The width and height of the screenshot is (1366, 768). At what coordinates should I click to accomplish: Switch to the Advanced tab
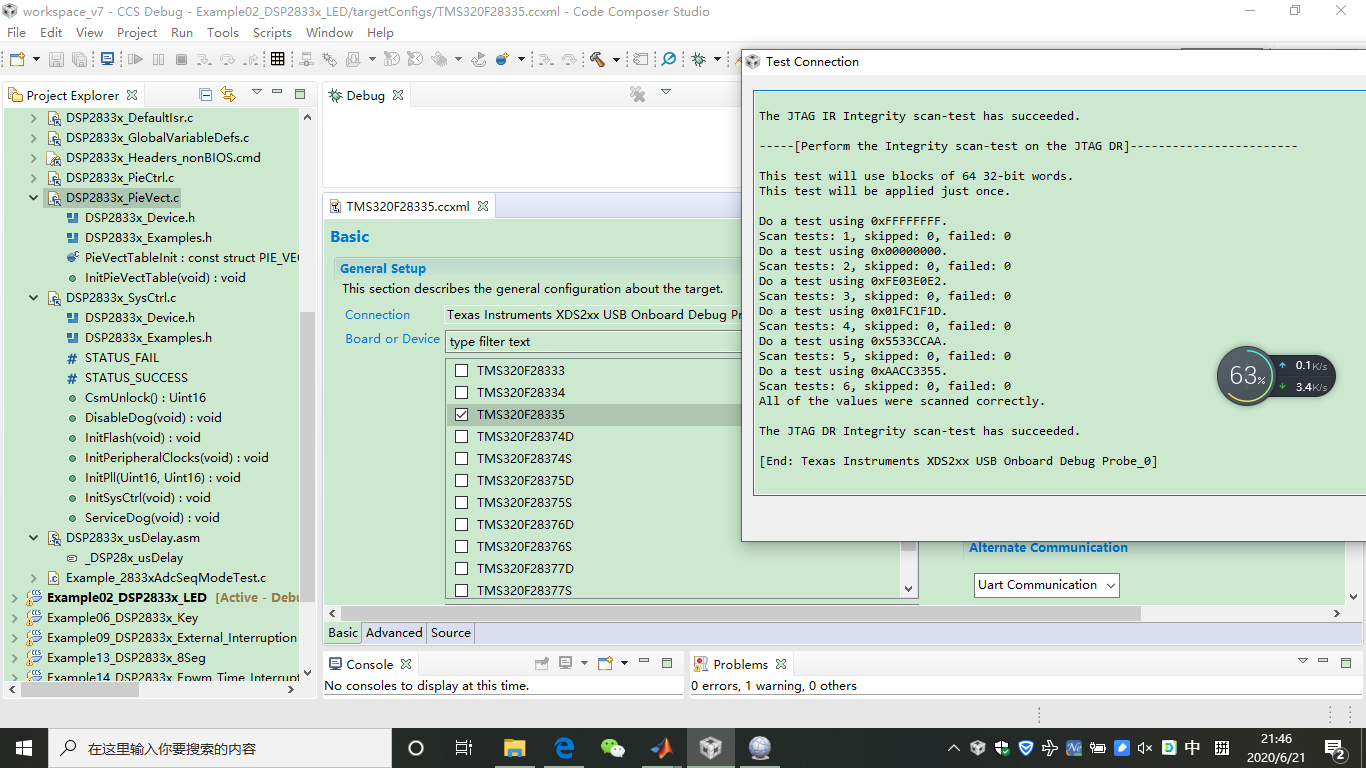tap(393, 632)
